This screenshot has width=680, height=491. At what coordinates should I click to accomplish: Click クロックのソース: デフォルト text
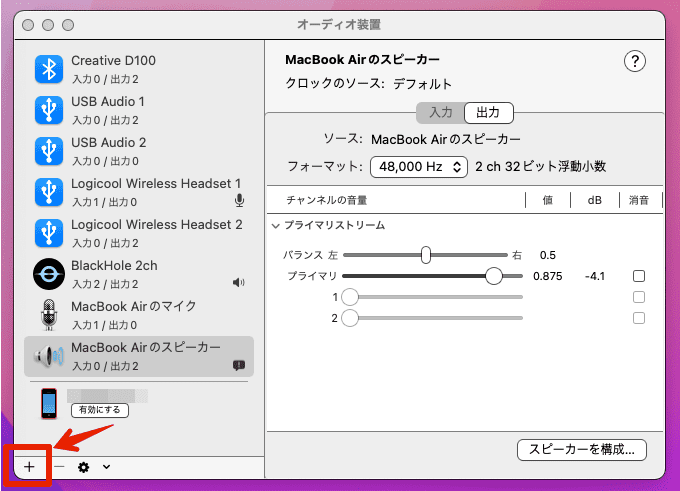pos(368,84)
